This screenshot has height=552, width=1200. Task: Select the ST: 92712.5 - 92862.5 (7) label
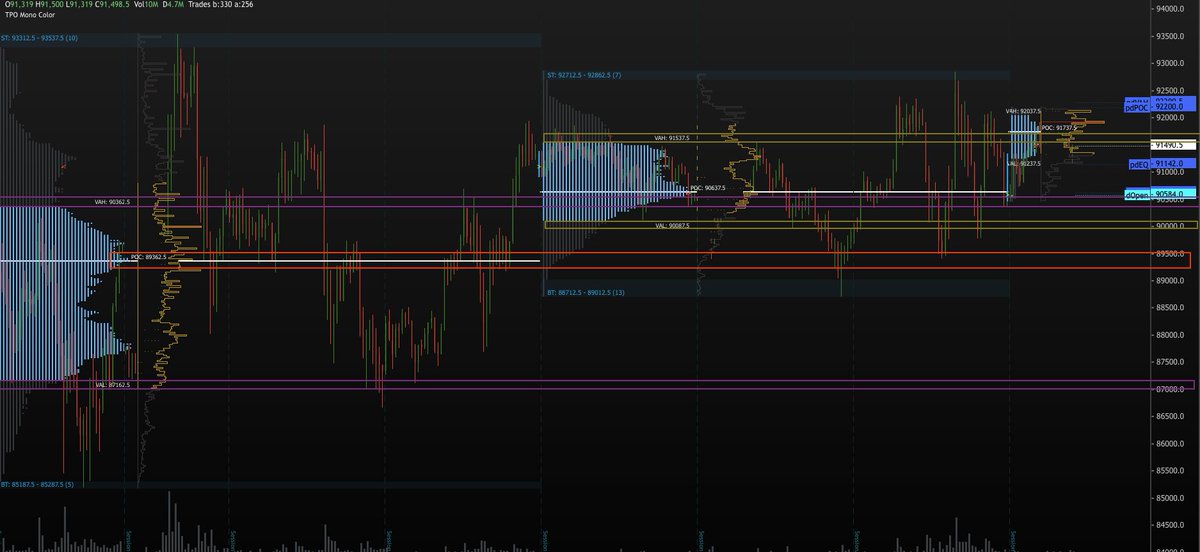click(x=584, y=75)
